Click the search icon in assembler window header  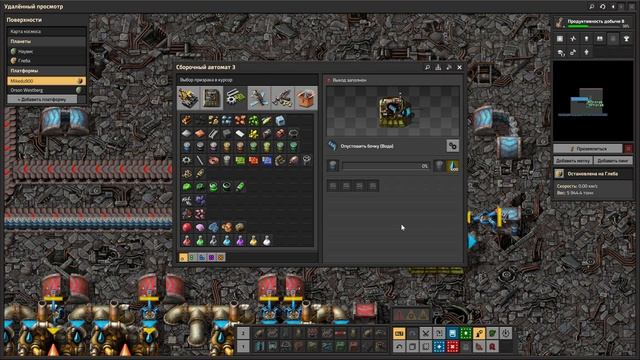click(x=427, y=67)
